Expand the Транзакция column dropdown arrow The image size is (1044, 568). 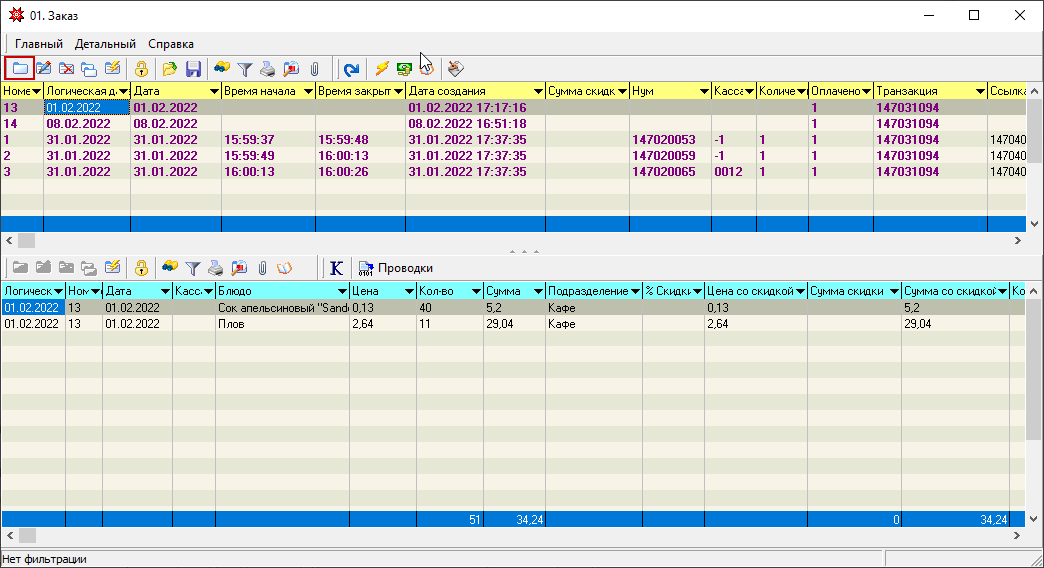pyautogui.click(x=979, y=91)
